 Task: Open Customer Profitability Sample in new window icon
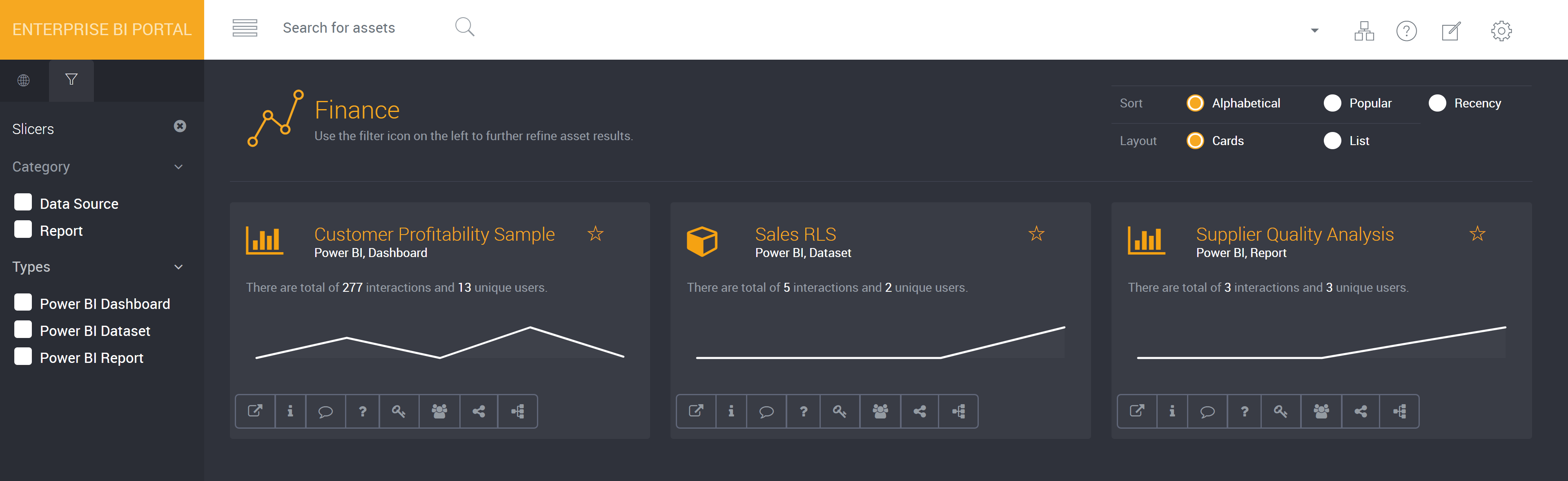255,411
